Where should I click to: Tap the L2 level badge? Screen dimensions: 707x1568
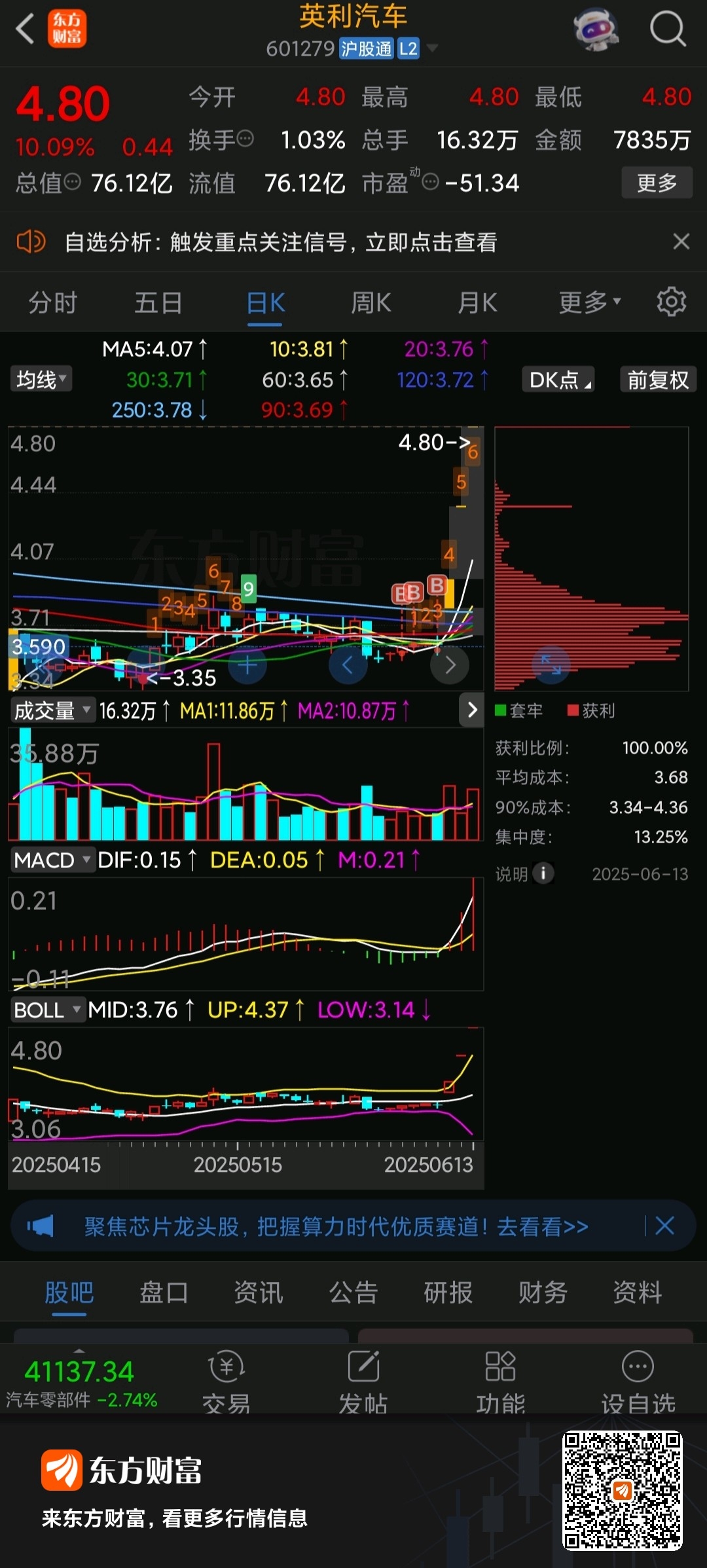point(408,48)
